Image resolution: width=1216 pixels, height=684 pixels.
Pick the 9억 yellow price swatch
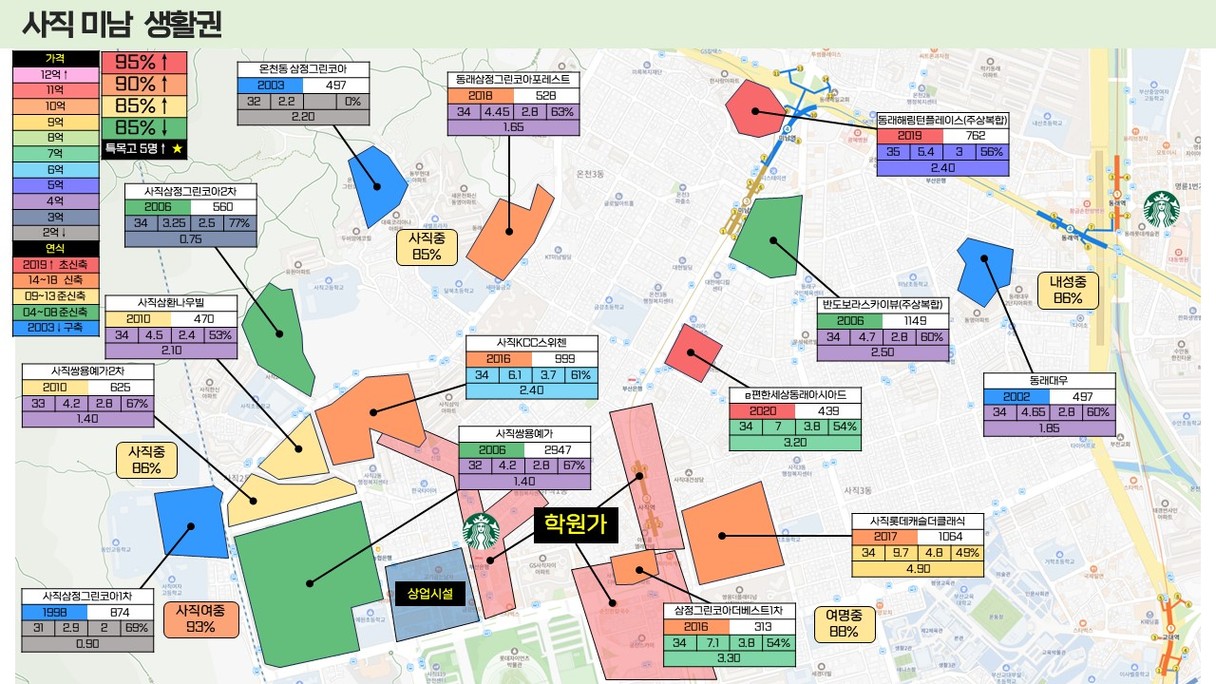(x=54, y=122)
